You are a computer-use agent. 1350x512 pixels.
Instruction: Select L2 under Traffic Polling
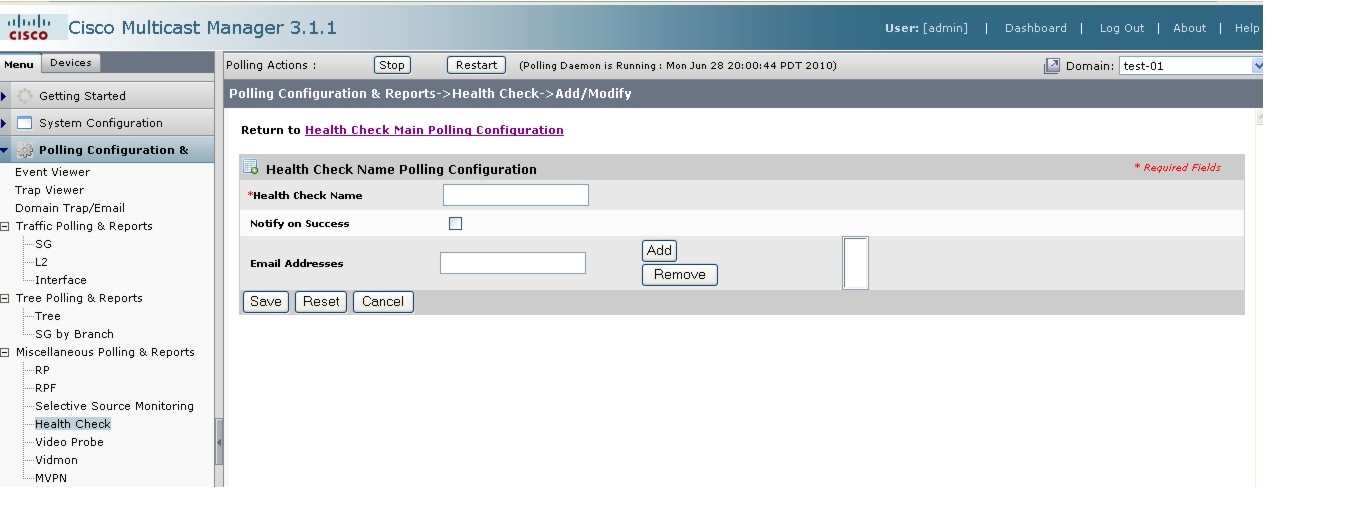point(41,262)
